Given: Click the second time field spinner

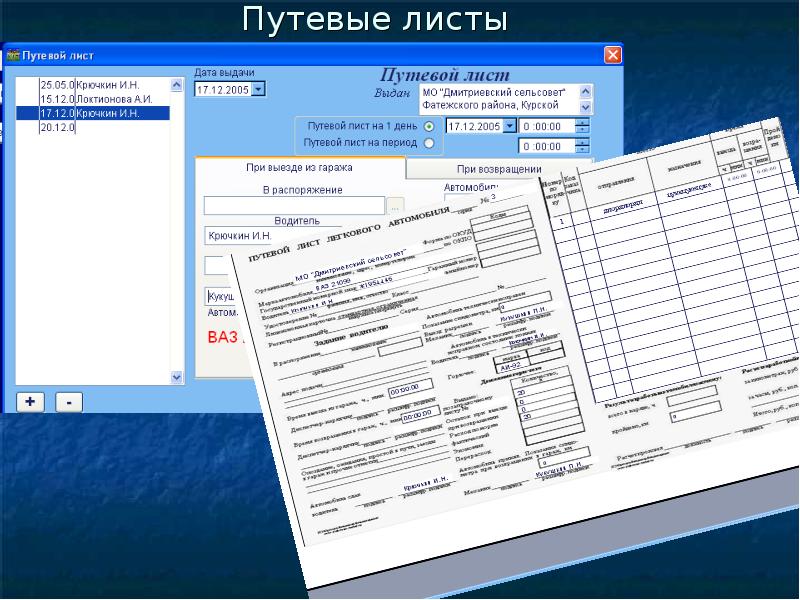Looking at the screenshot, I should tap(582, 146).
